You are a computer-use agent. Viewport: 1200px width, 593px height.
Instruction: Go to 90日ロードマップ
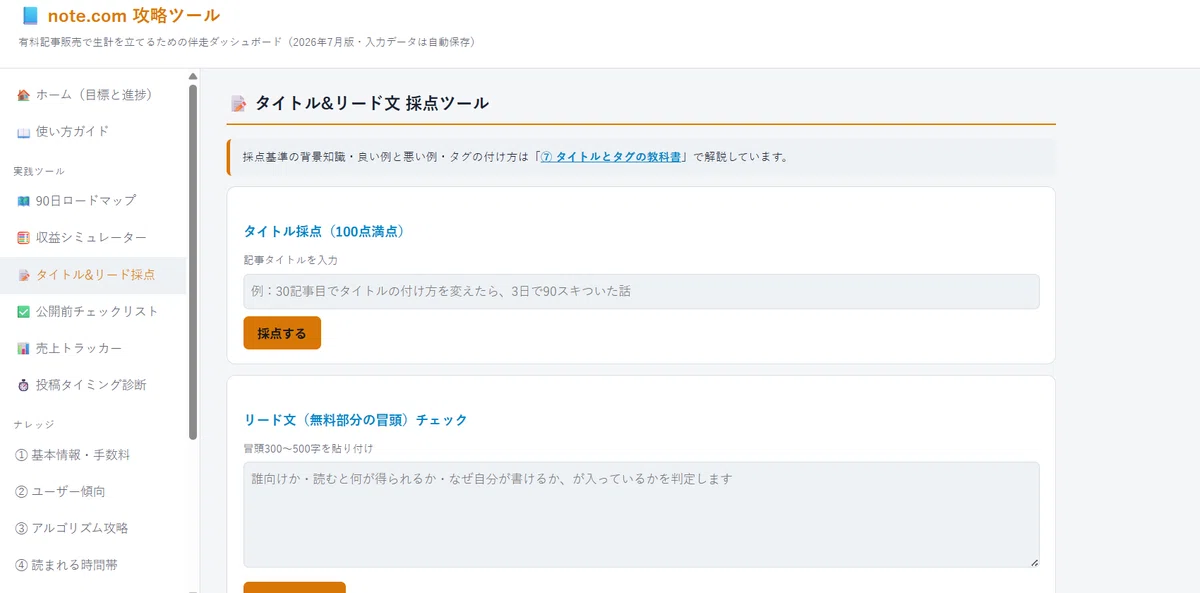[x=93, y=201]
